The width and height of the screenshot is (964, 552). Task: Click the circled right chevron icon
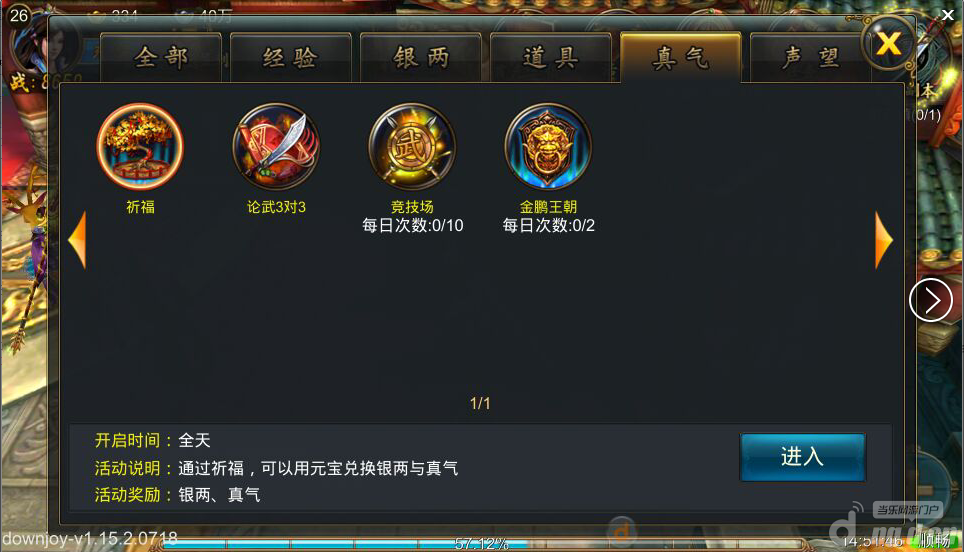click(x=931, y=300)
